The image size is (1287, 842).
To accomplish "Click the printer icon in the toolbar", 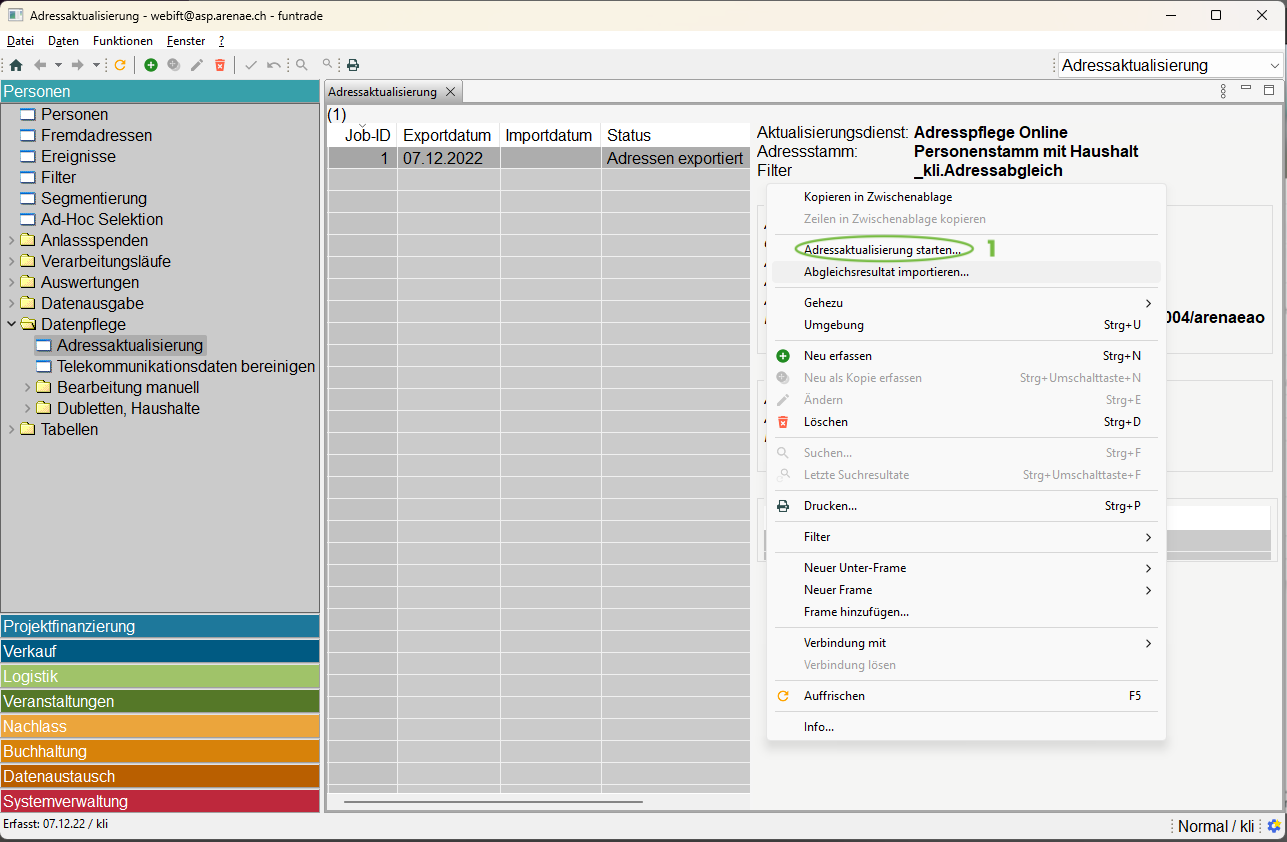I will 353,65.
